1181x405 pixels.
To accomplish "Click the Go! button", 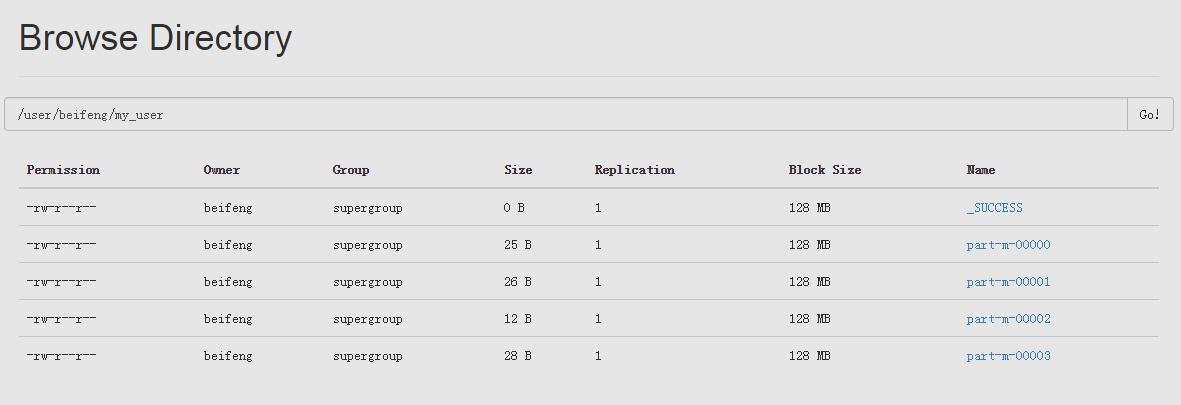I will (1150, 114).
